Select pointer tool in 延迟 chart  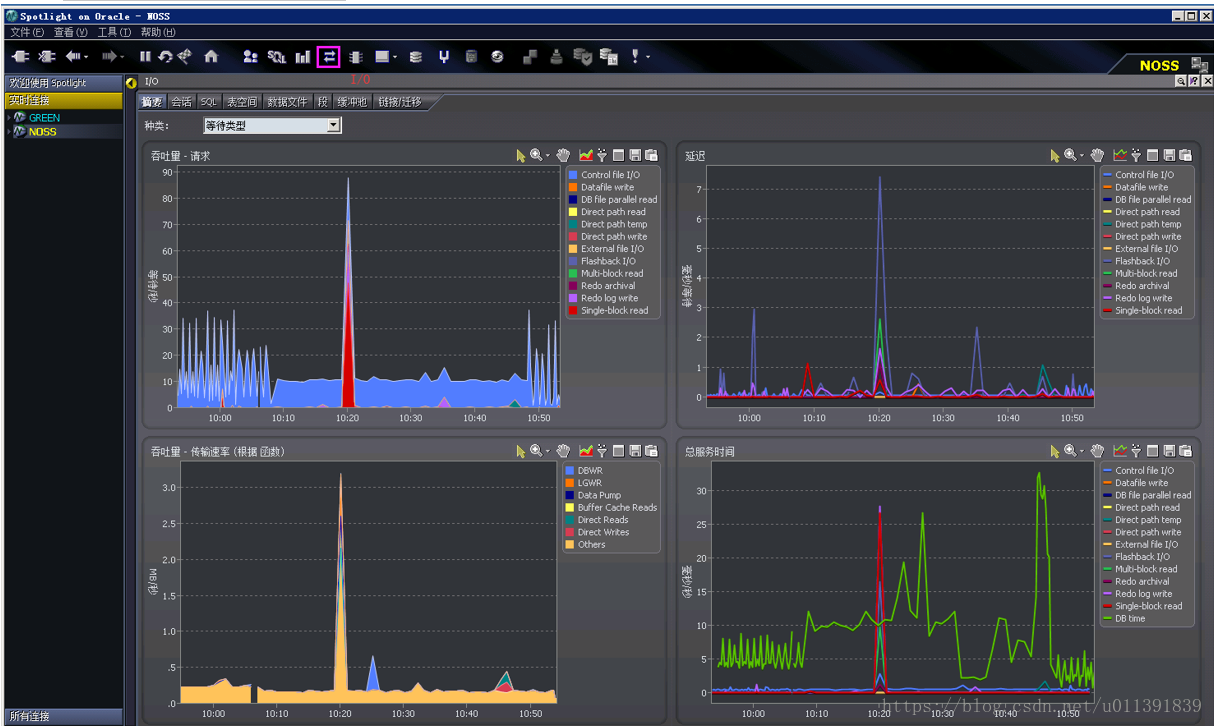coord(1055,155)
